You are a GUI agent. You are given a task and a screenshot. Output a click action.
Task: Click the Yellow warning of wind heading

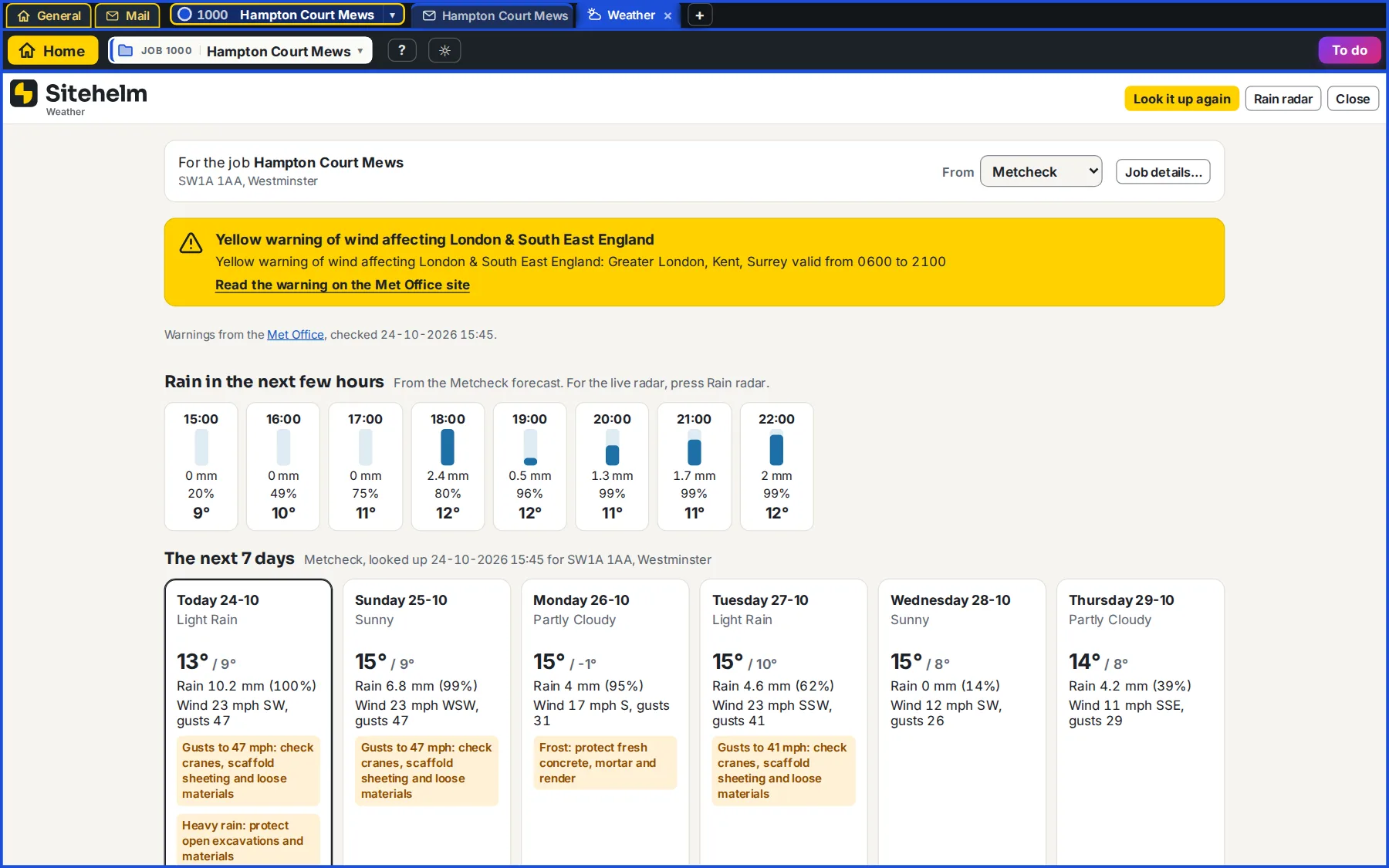434,240
